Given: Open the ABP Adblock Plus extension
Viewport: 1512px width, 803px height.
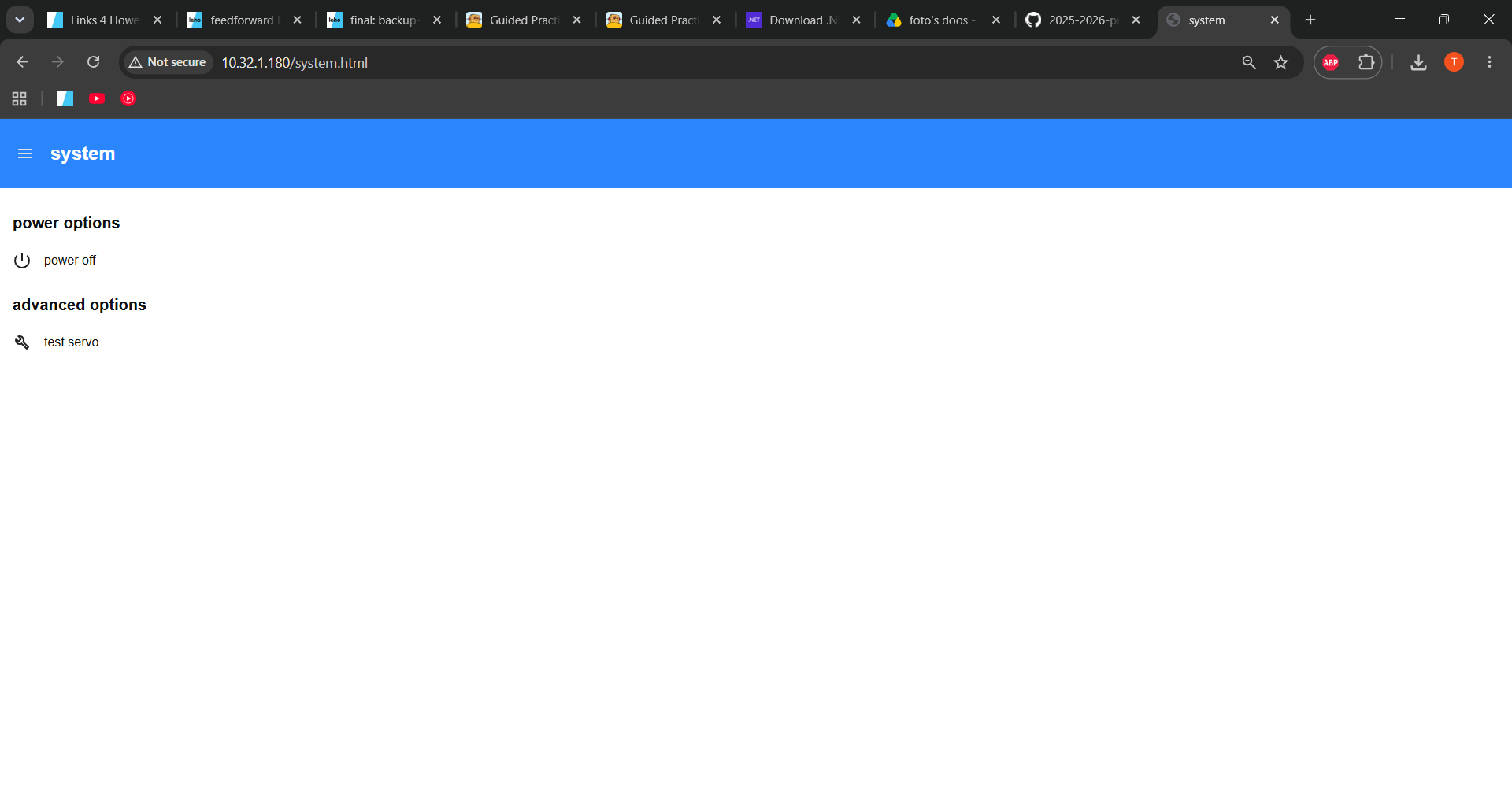Looking at the screenshot, I should click(1331, 62).
